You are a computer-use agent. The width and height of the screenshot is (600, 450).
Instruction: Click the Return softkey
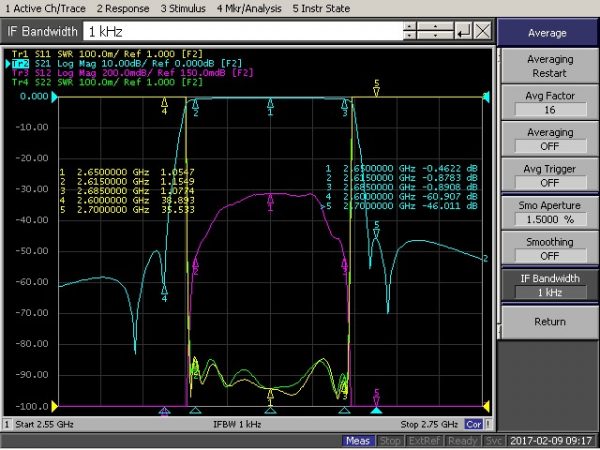549,322
